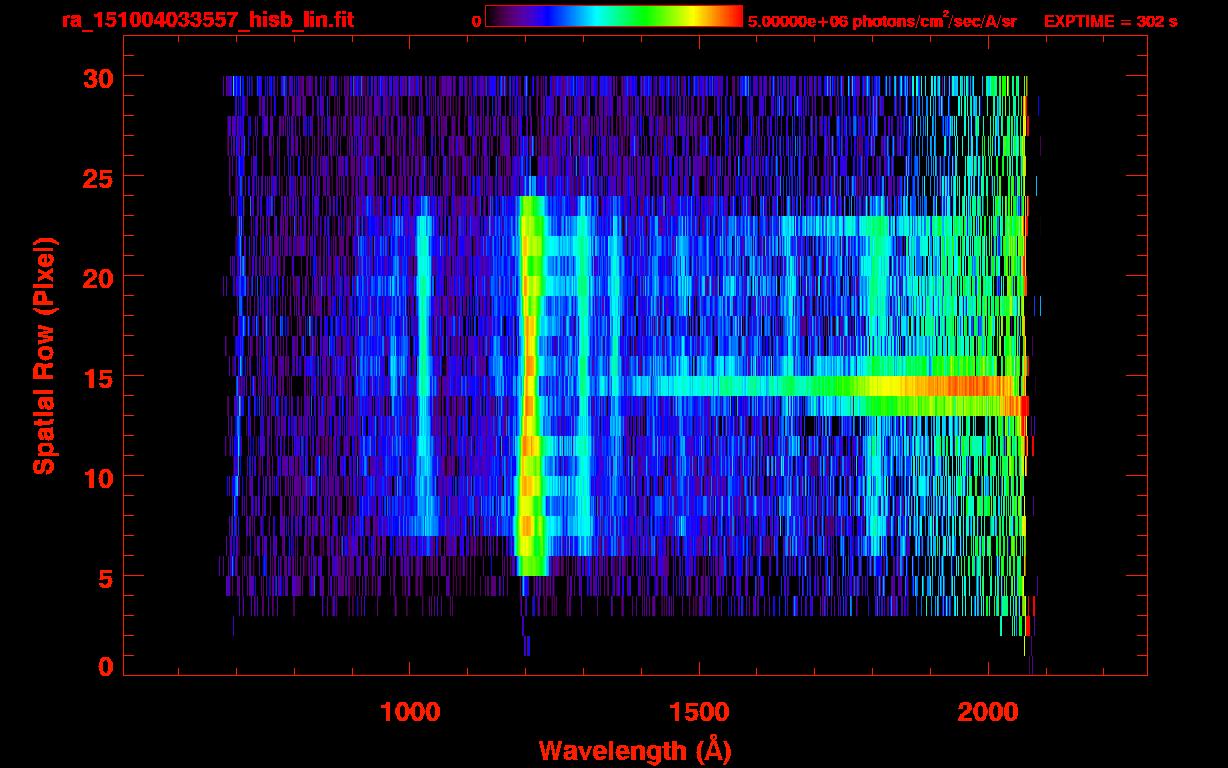Click the 2000 wavelength tick label

[x=987, y=711]
